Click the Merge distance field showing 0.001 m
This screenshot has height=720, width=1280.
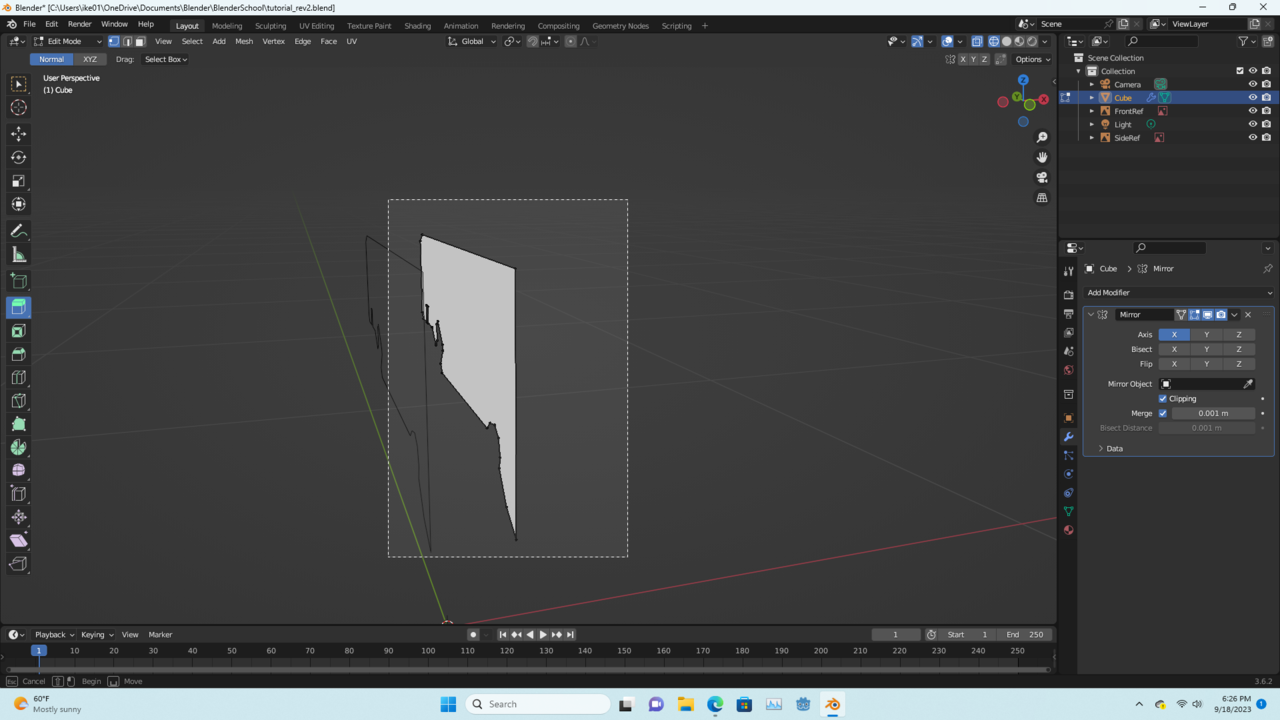1213,413
